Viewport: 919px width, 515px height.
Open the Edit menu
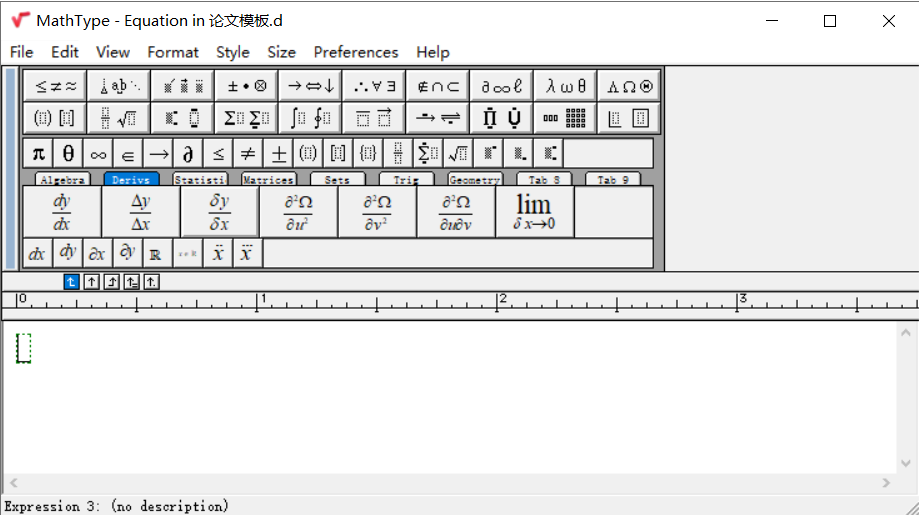64,52
